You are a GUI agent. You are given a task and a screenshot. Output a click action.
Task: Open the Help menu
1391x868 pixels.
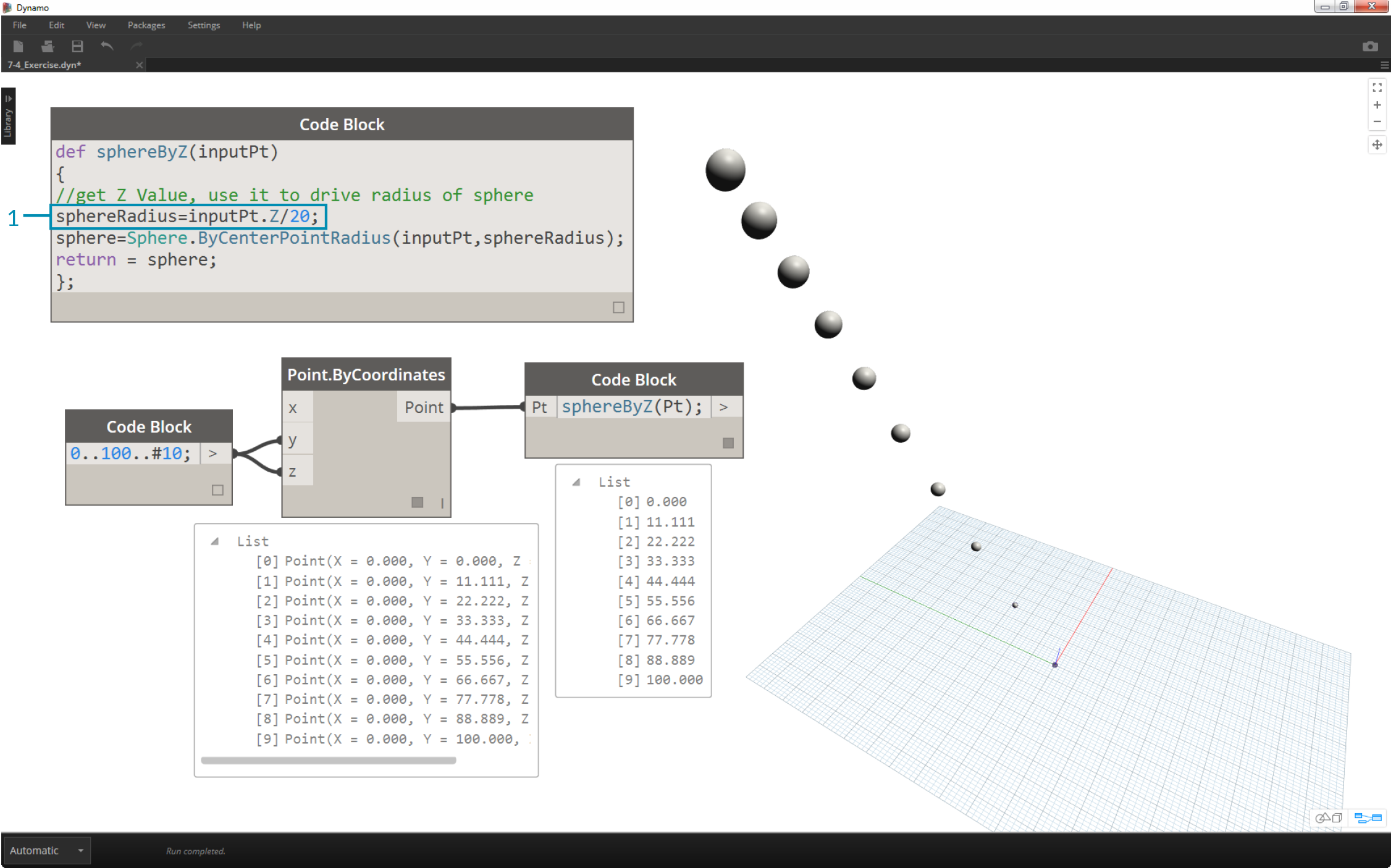pos(251,25)
